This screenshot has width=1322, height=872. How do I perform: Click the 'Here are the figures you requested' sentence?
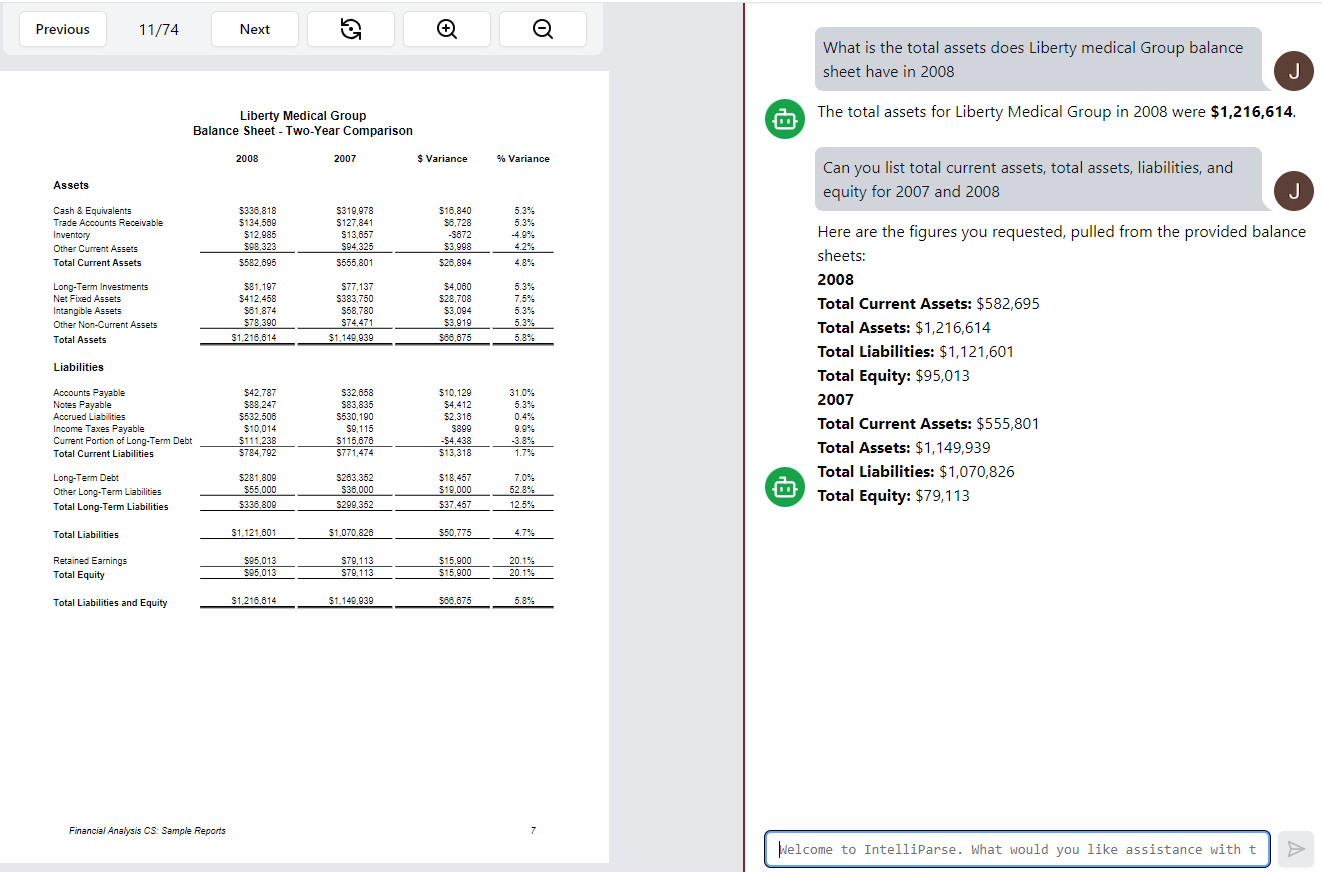click(x=1061, y=244)
